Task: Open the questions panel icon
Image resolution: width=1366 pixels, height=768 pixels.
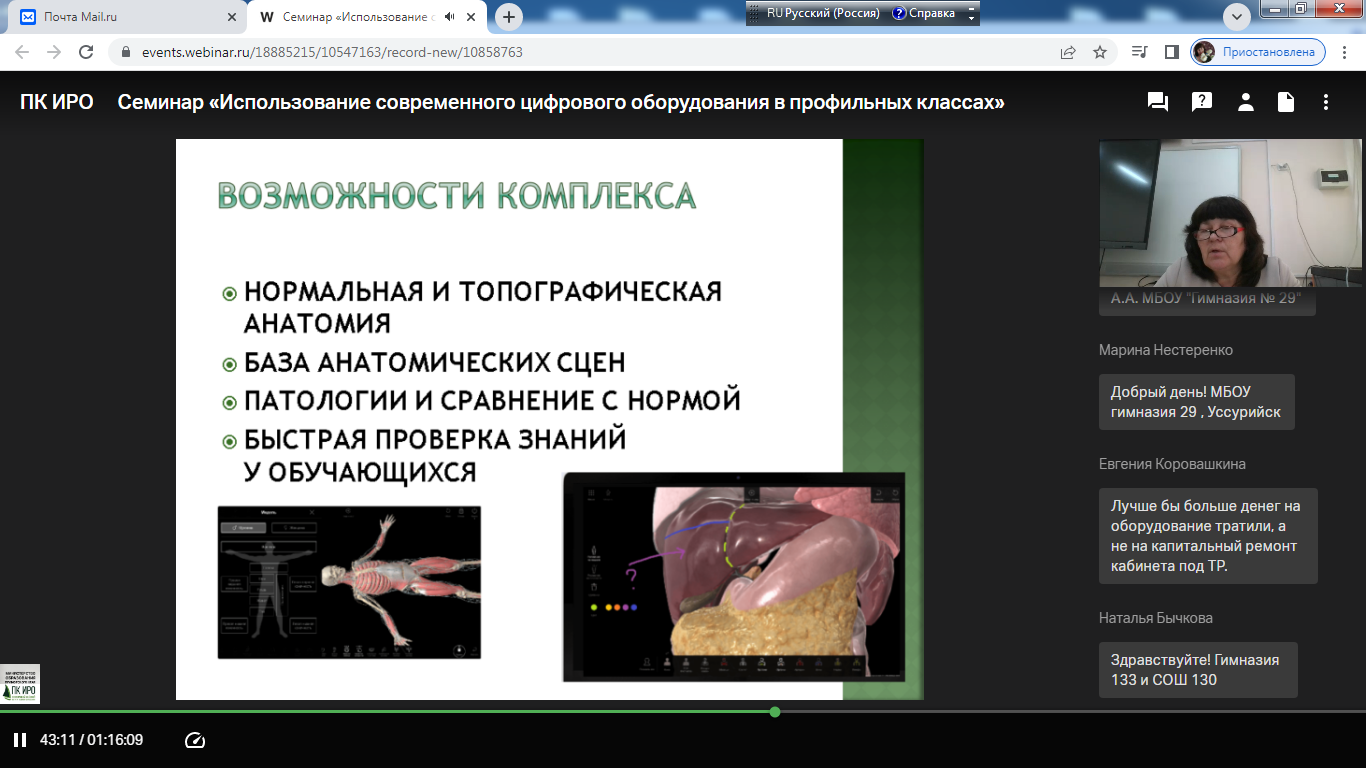Action: coord(1202,102)
